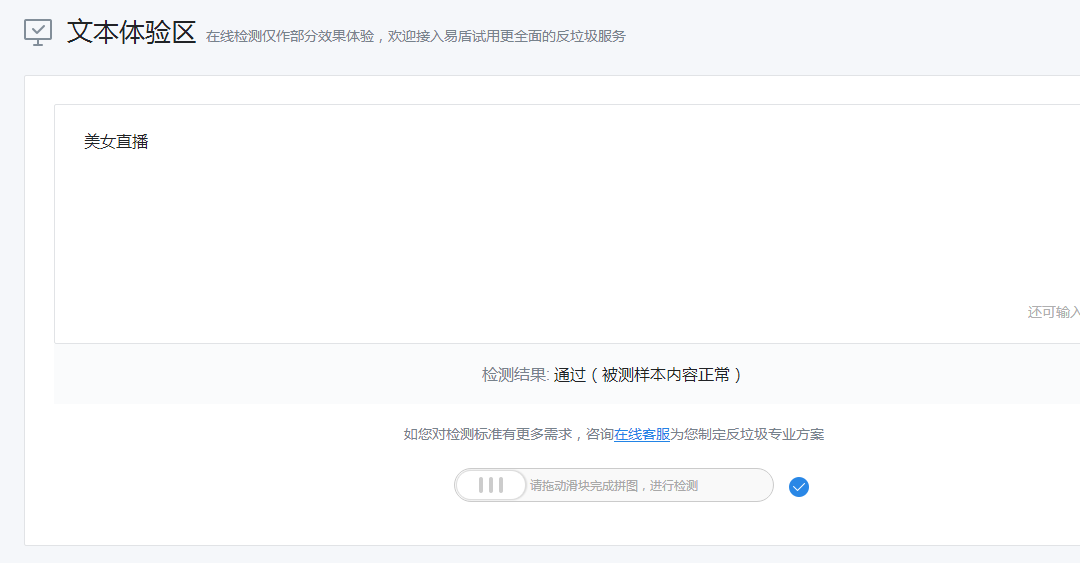Click the 还可输入 character counter
The height and width of the screenshot is (563, 1080).
(1053, 312)
